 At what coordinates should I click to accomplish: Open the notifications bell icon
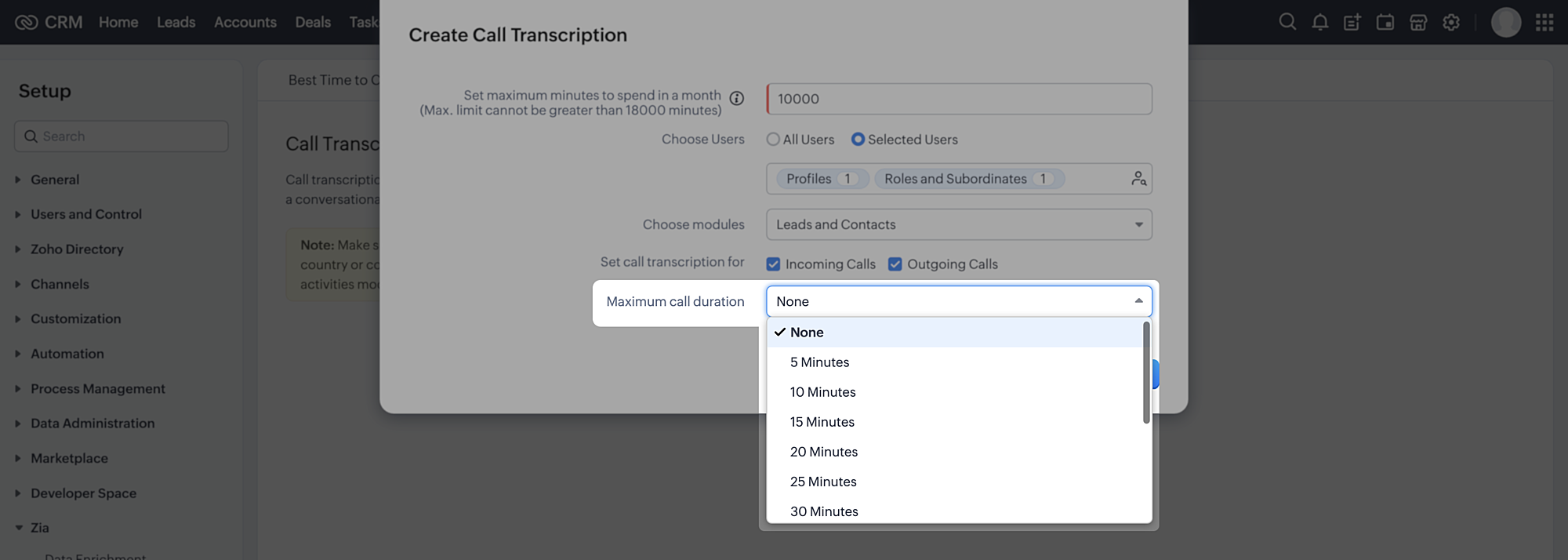(x=1320, y=22)
